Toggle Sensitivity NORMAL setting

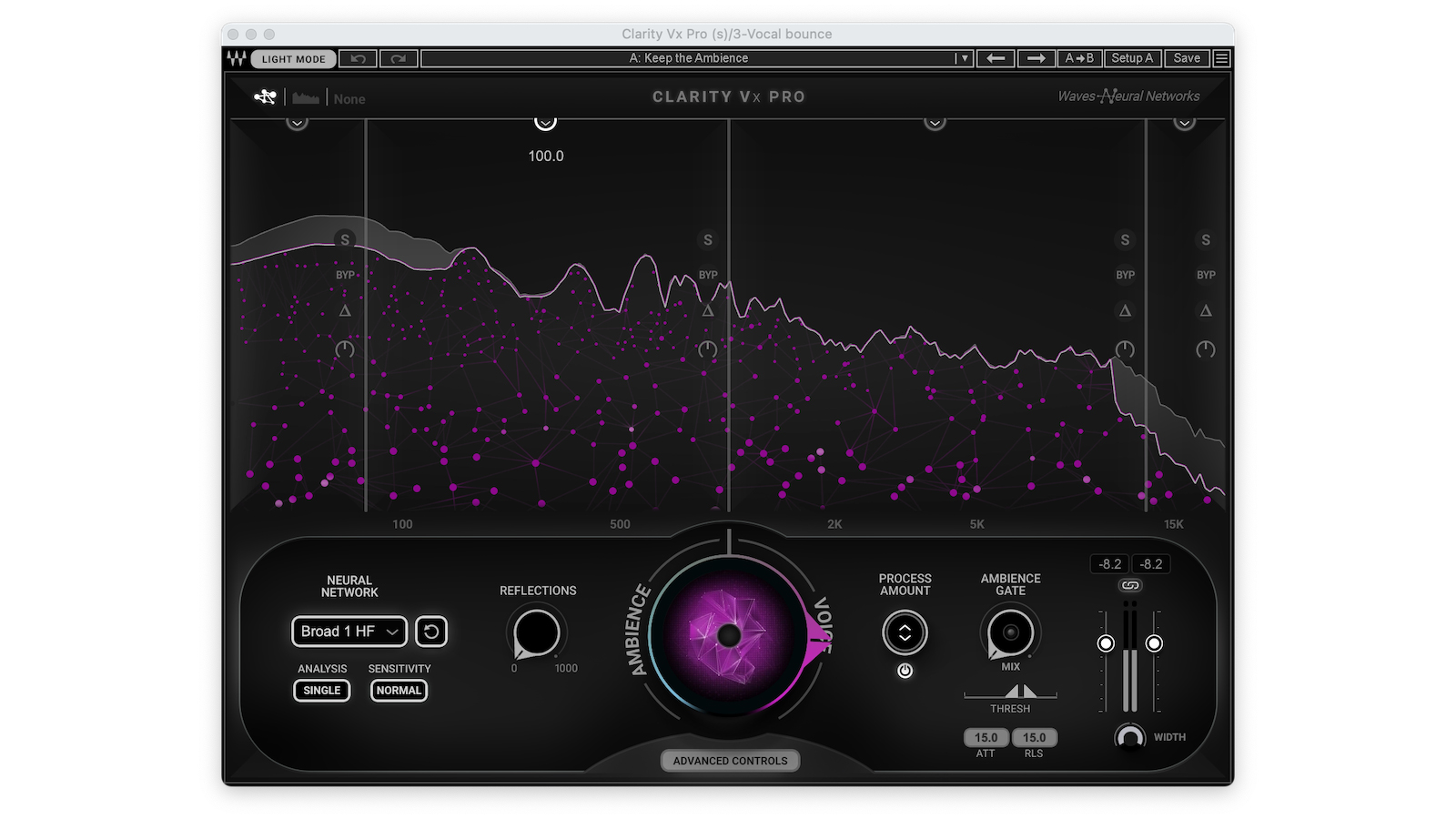point(399,691)
